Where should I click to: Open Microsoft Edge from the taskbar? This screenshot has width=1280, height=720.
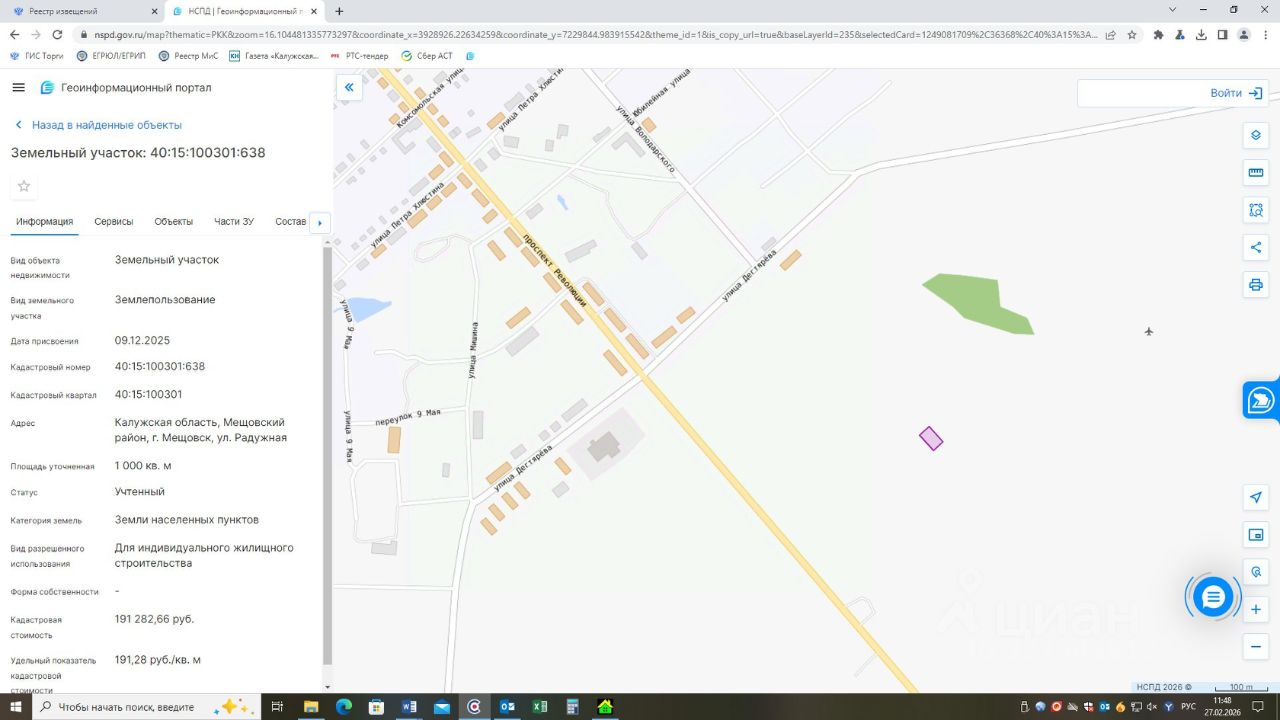pyautogui.click(x=344, y=707)
